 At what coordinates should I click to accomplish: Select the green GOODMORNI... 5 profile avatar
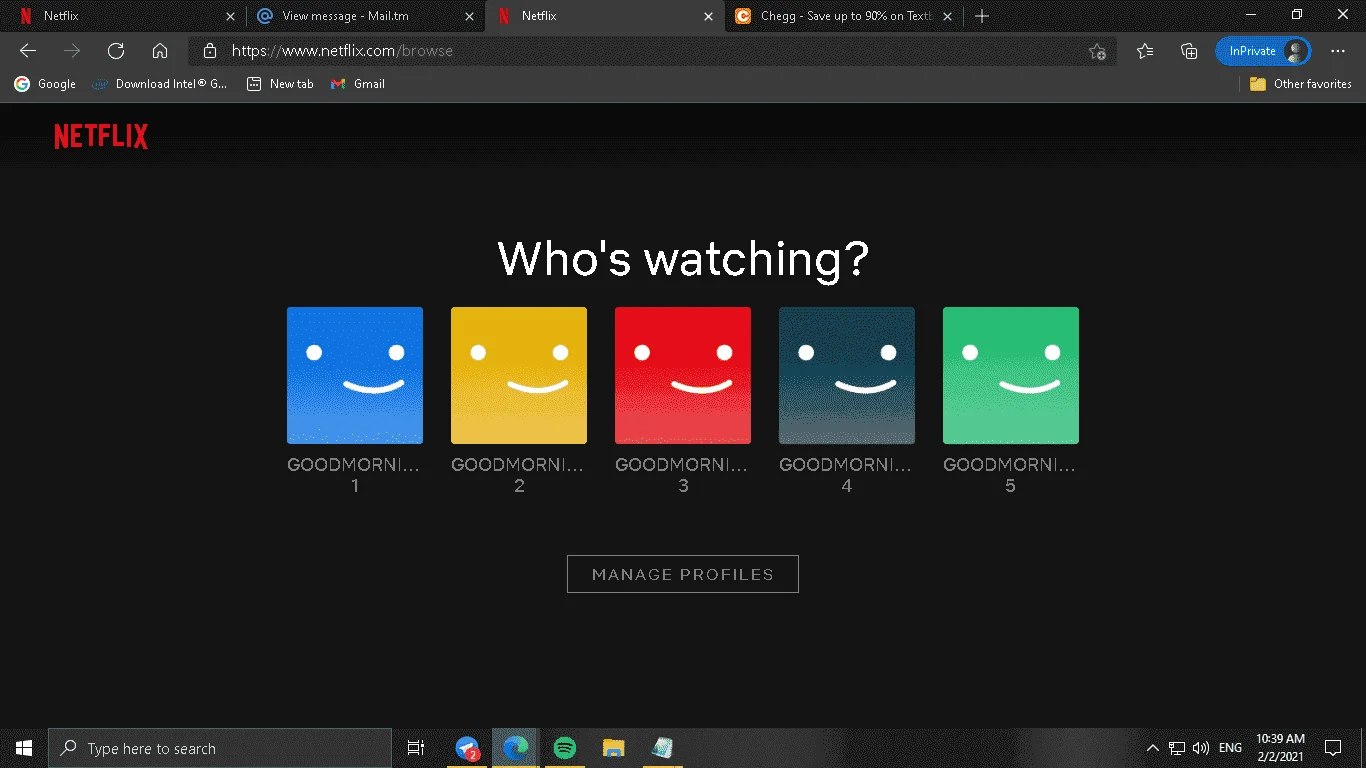tap(1011, 375)
